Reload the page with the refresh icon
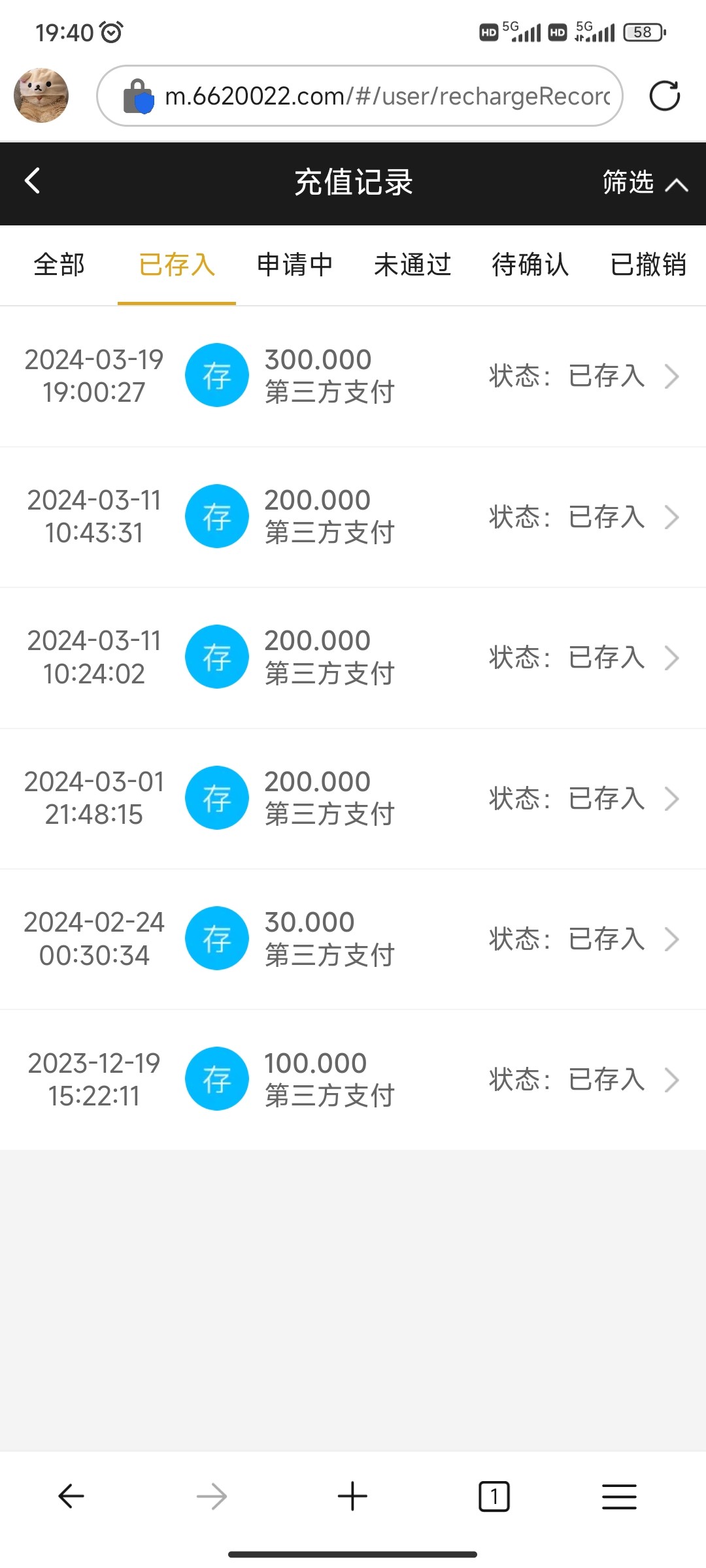The width and height of the screenshot is (706, 1568). (x=664, y=96)
